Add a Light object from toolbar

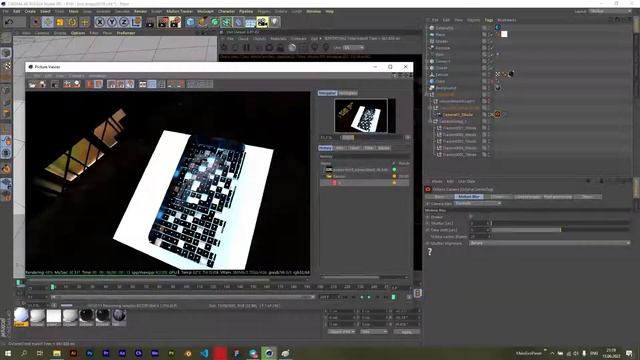point(275,22)
